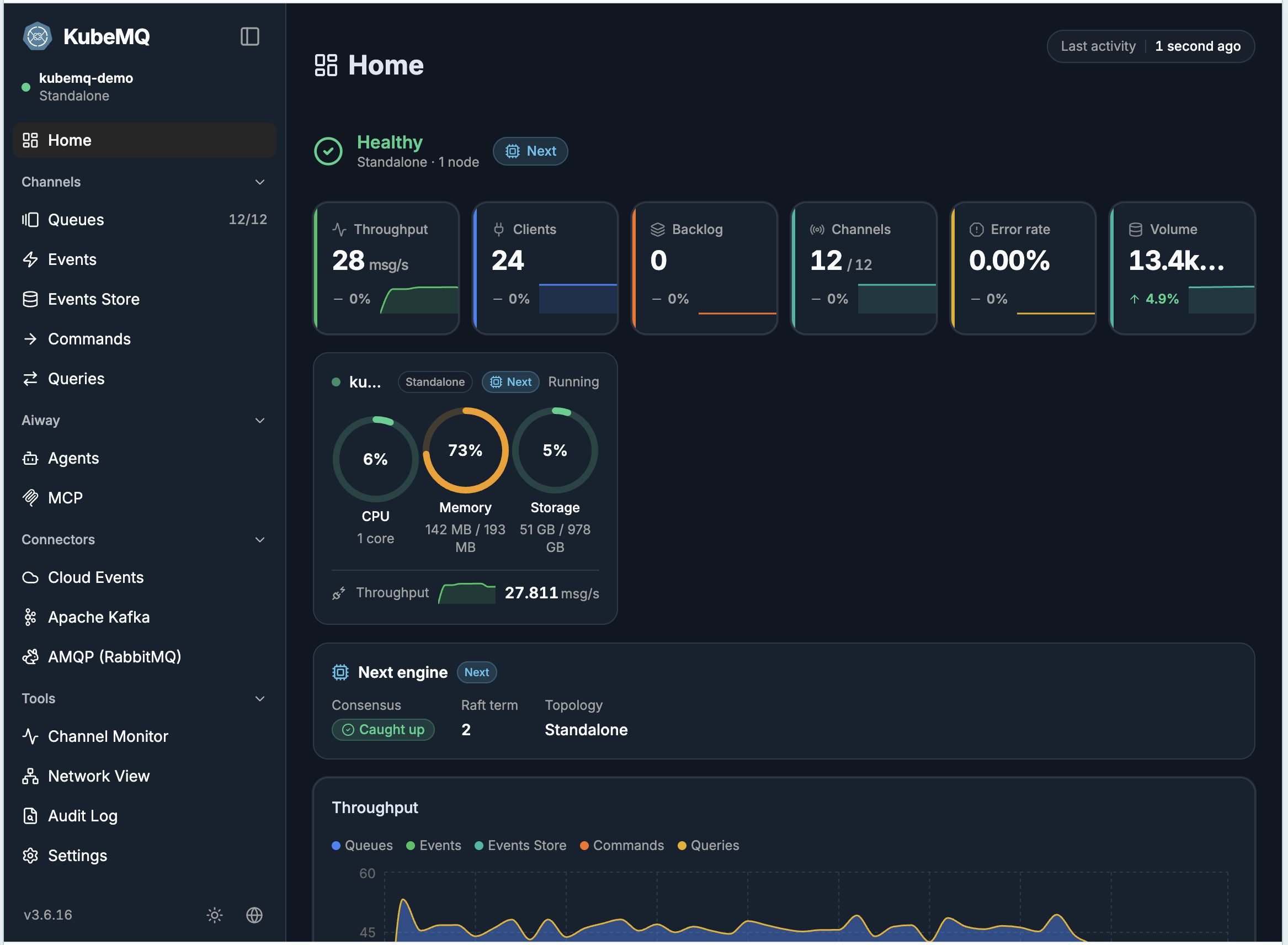Open the Backlog metric card
The image size is (1288, 945).
coord(705,268)
